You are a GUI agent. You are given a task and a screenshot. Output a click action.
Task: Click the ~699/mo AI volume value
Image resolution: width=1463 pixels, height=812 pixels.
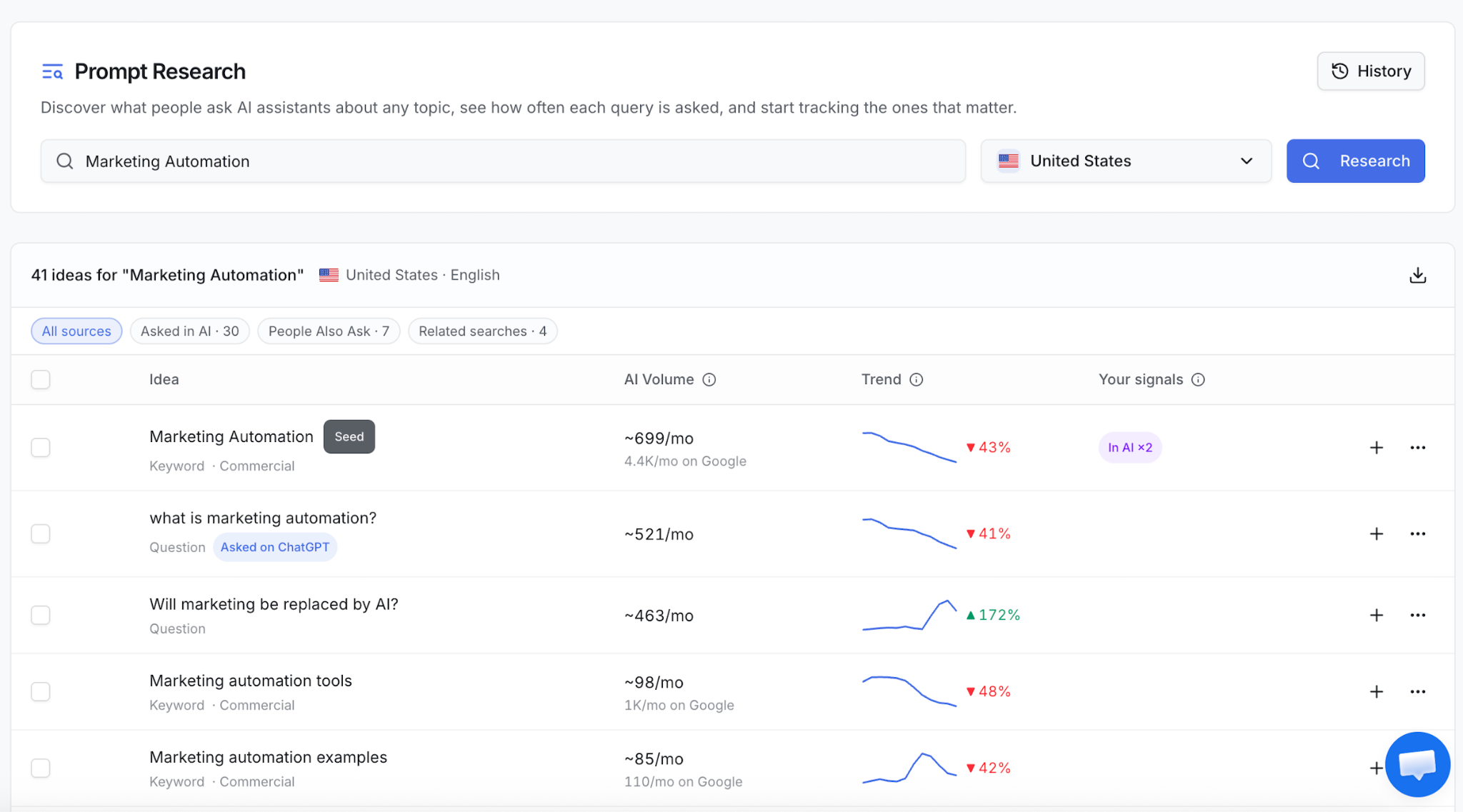tap(659, 438)
